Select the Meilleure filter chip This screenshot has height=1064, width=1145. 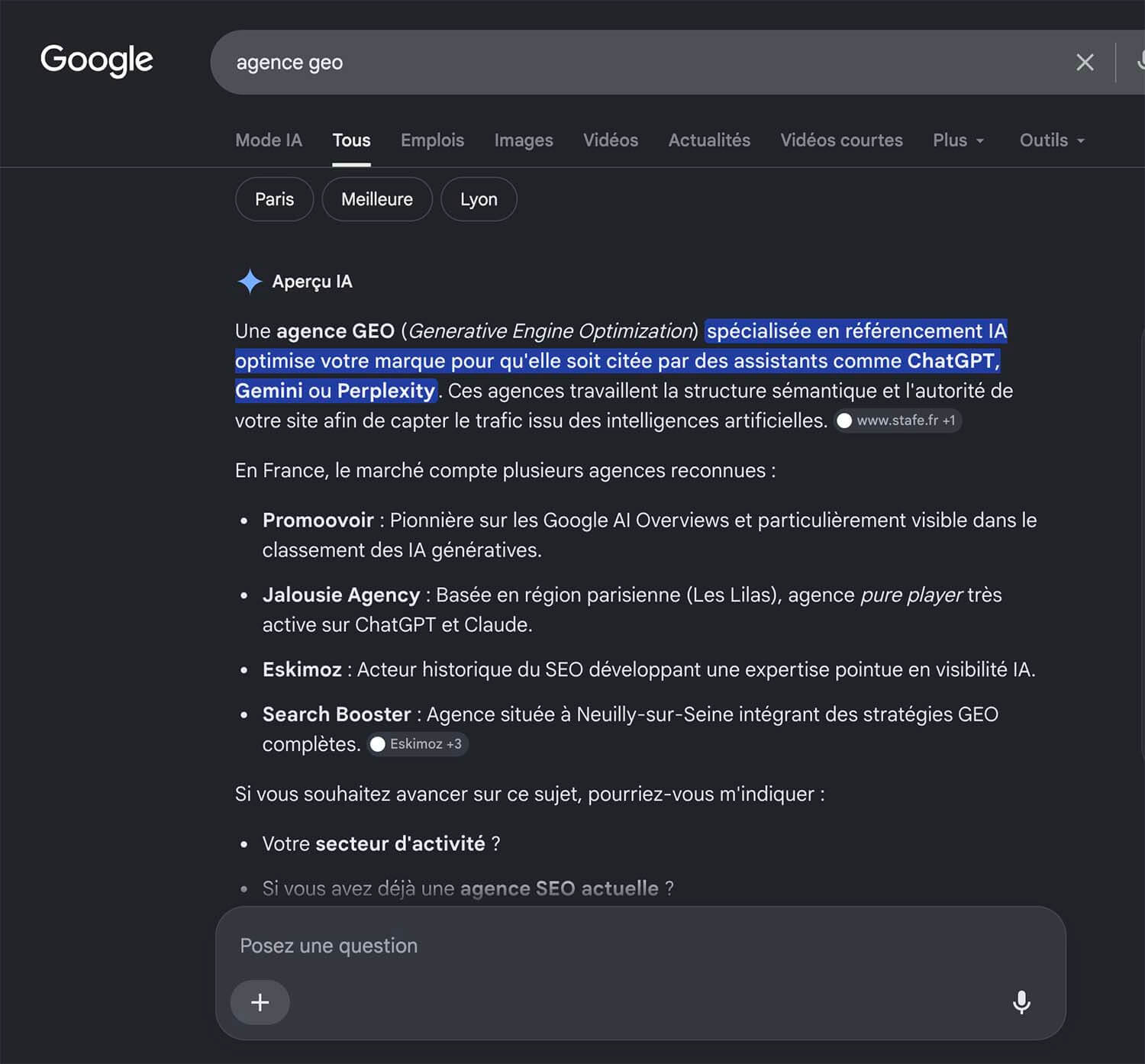pyautogui.click(x=377, y=199)
